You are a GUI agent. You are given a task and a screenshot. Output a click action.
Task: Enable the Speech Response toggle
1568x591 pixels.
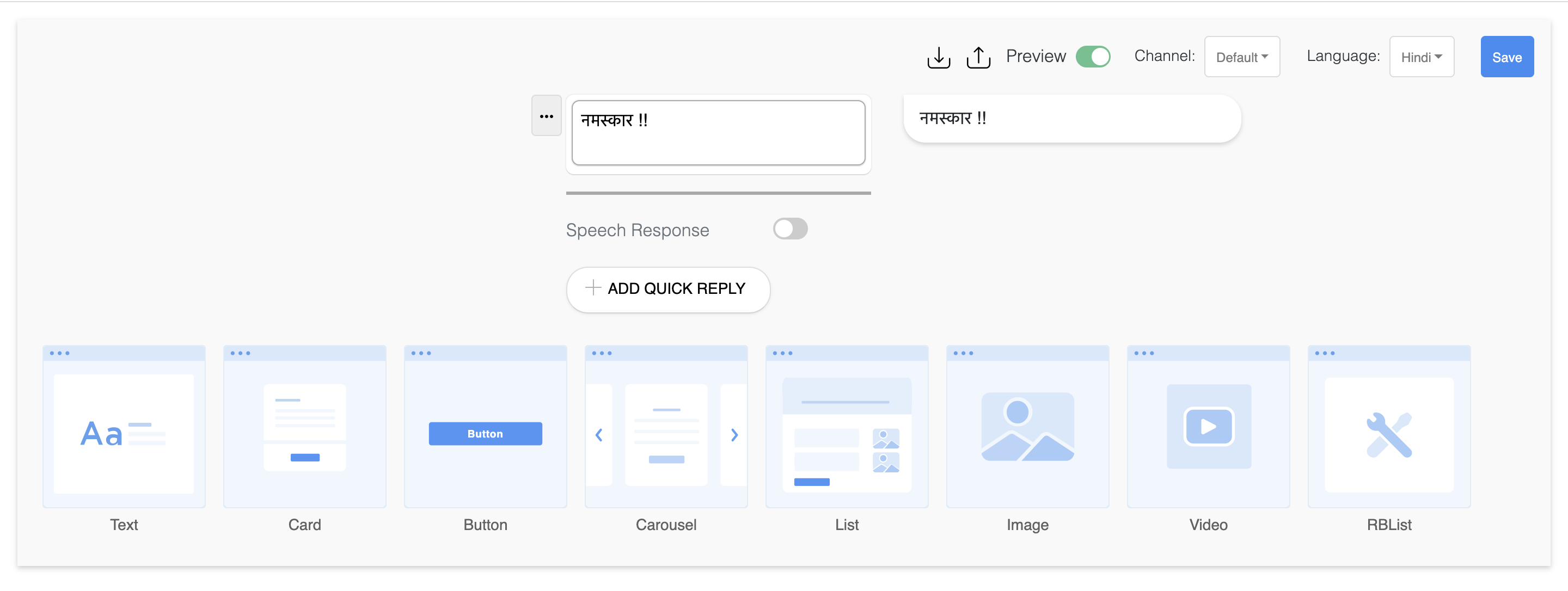click(791, 229)
